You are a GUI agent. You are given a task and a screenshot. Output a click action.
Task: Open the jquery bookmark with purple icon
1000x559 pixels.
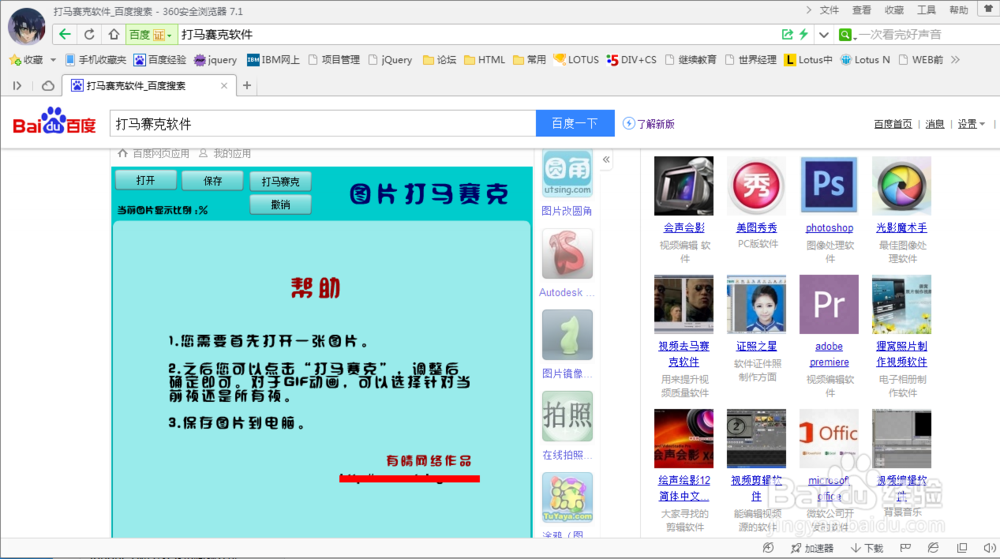click(216, 60)
